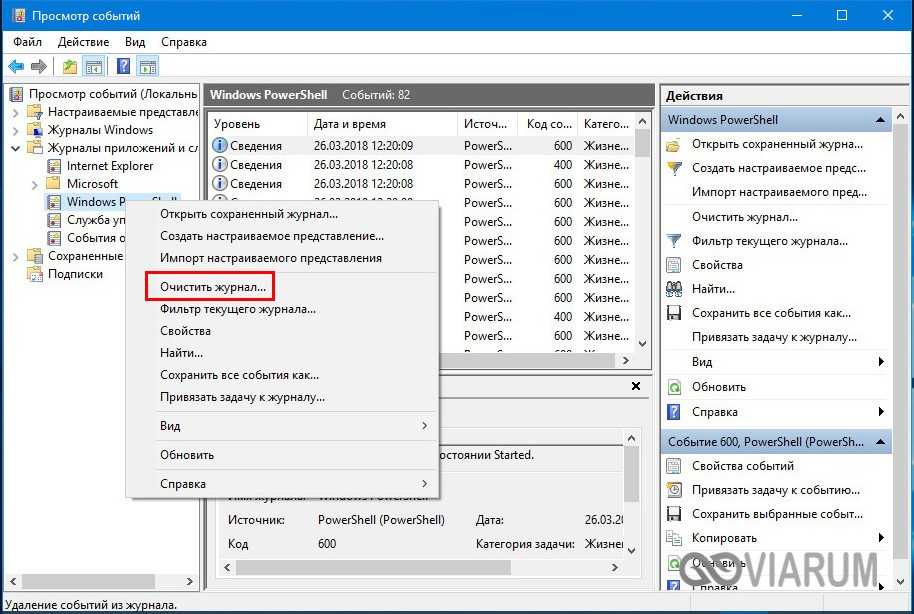Click the blue Help icon in the toolbar
914x614 pixels.
[x=124, y=67]
